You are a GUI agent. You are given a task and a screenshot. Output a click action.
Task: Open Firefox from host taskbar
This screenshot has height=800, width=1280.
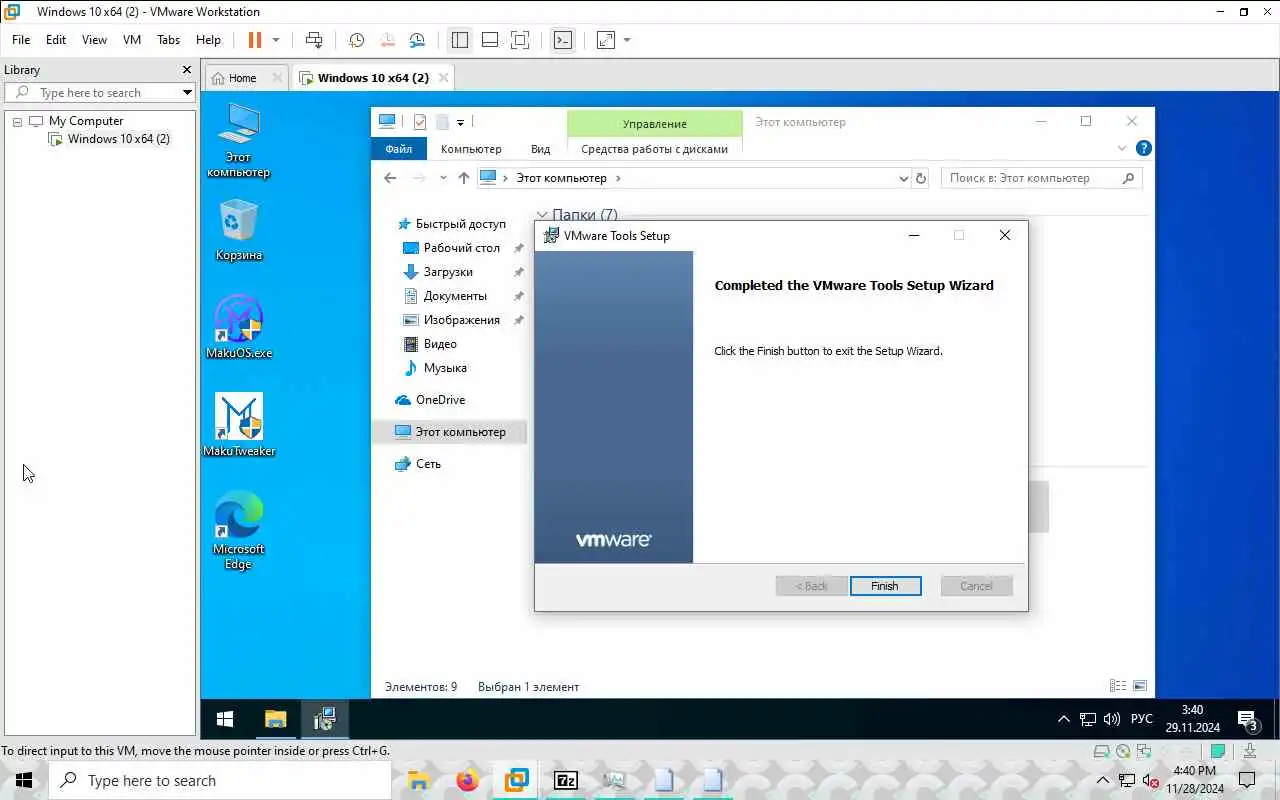coord(468,780)
